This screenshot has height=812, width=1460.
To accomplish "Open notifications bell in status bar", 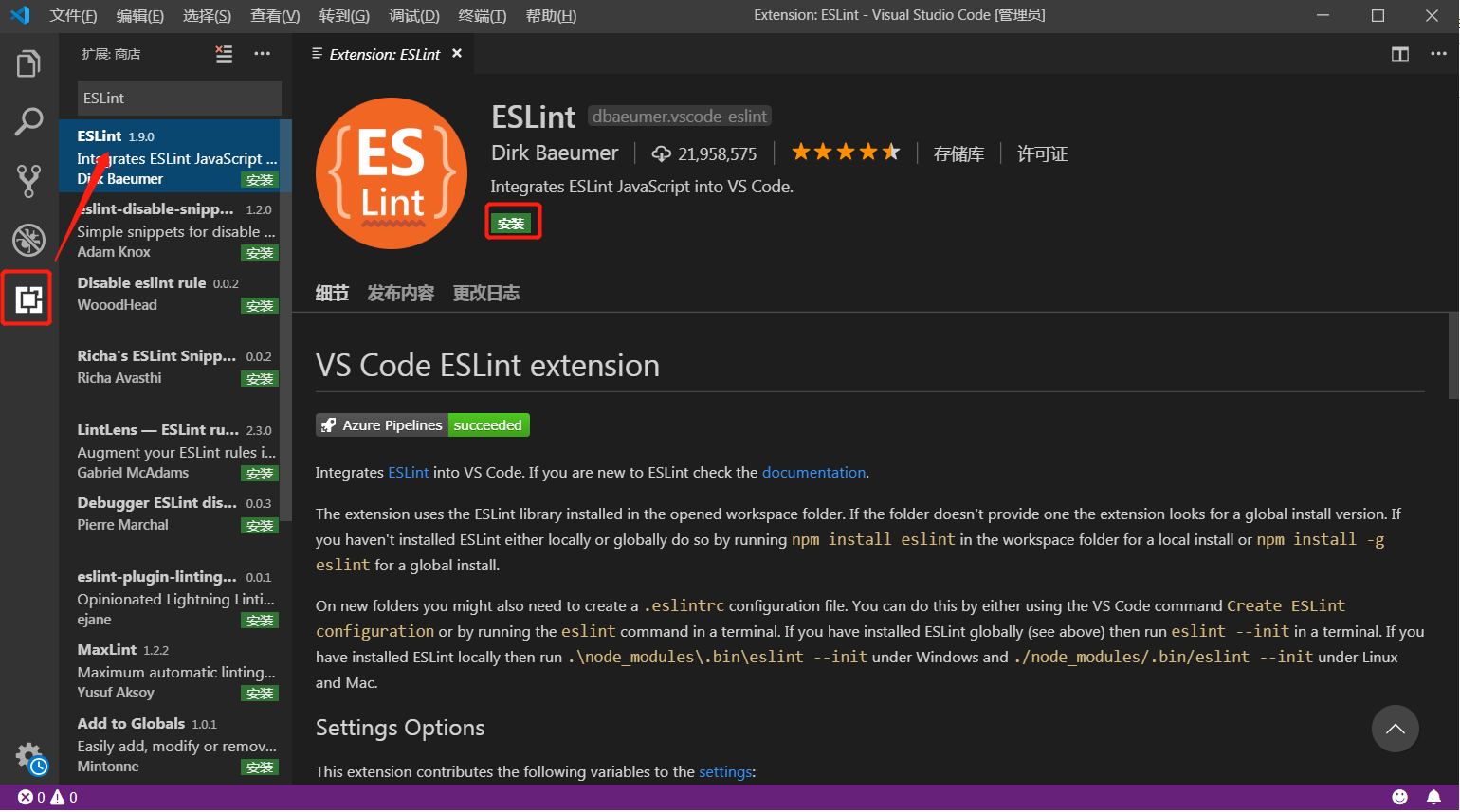I will click(x=1433, y=798).
